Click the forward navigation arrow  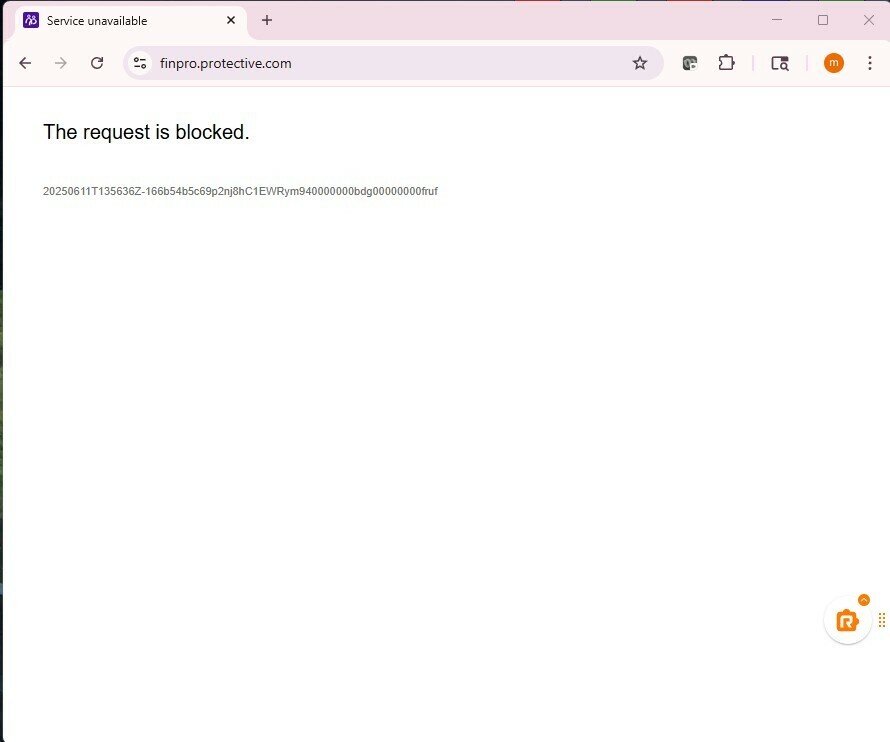pos(61,63)
